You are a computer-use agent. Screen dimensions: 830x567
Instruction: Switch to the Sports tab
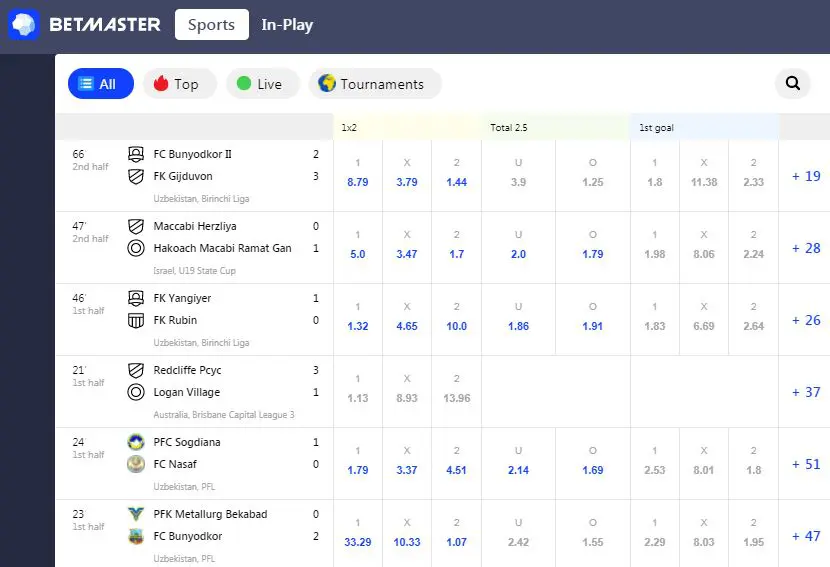212,24
